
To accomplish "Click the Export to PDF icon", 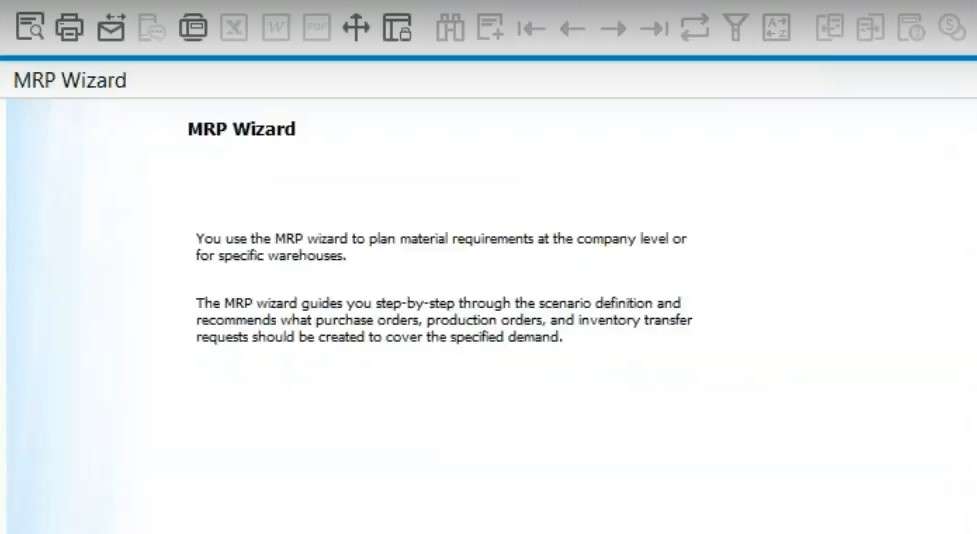I will click(317, 27).
